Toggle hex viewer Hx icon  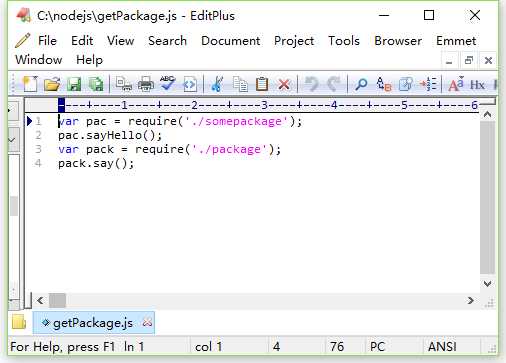477,85
